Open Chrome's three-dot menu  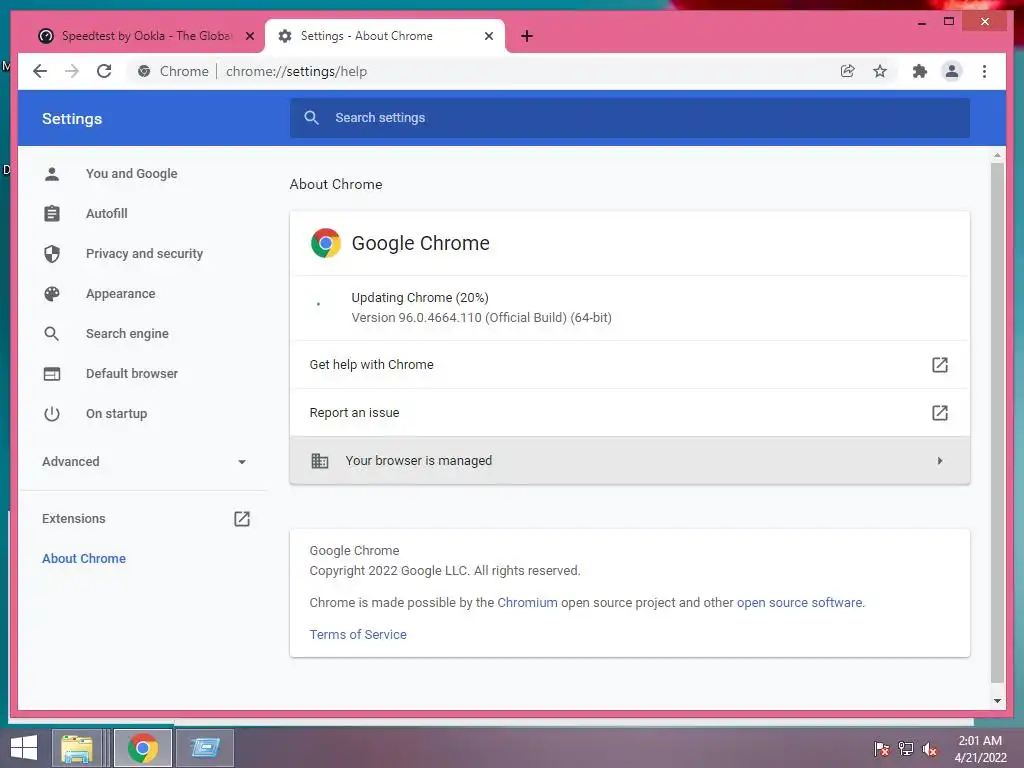[984, 71]
